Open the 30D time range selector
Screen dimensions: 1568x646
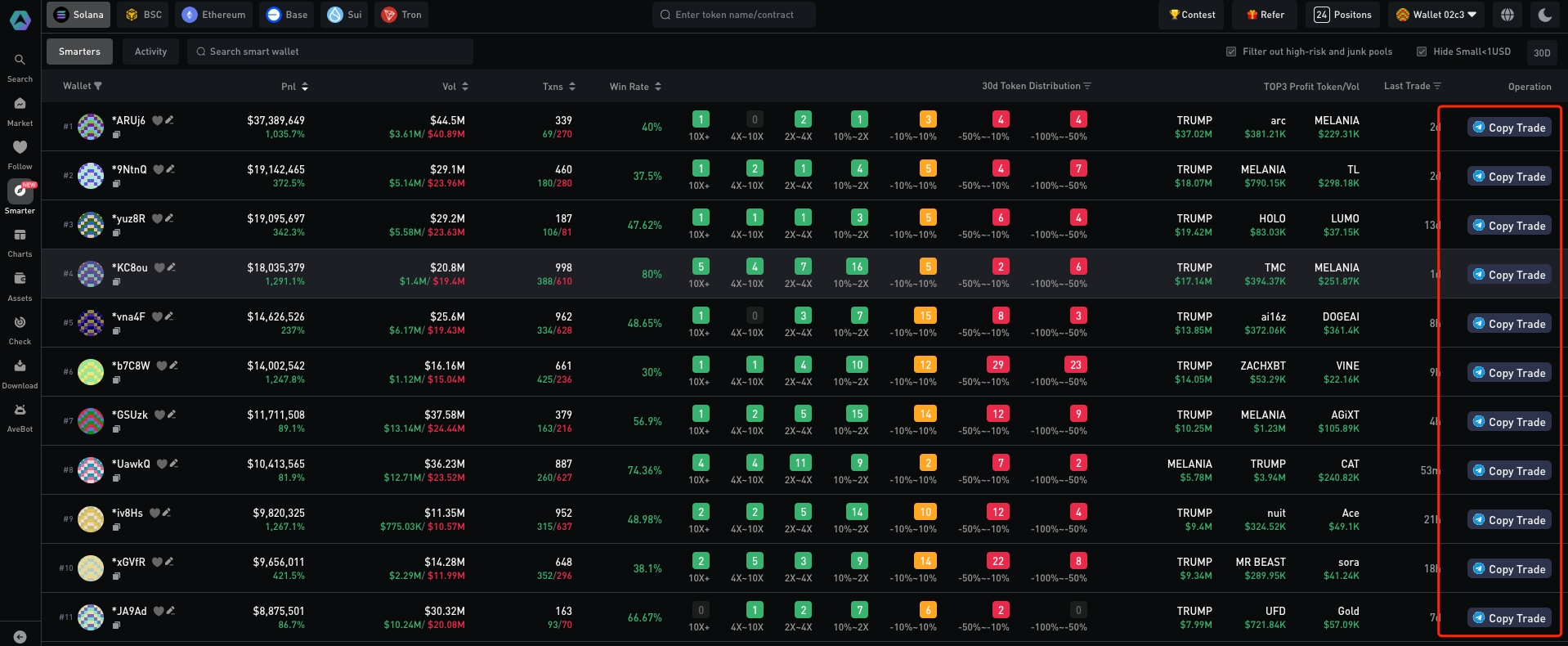tap(1541, 52)
